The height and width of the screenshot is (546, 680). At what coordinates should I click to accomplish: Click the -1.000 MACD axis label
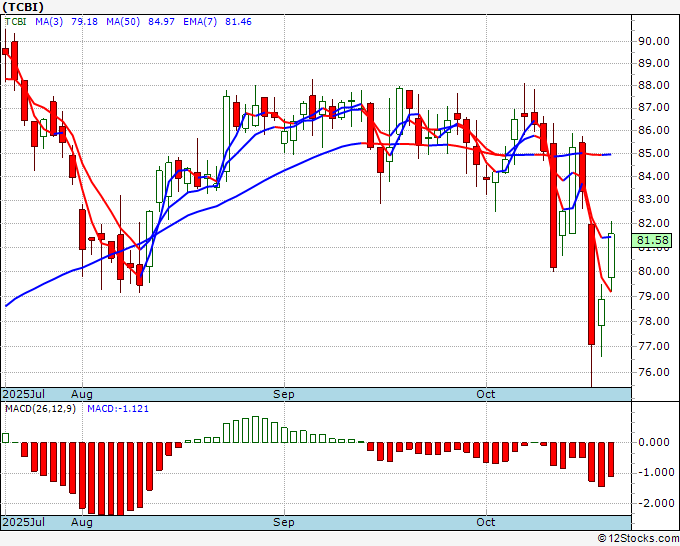tap(654, 472)
